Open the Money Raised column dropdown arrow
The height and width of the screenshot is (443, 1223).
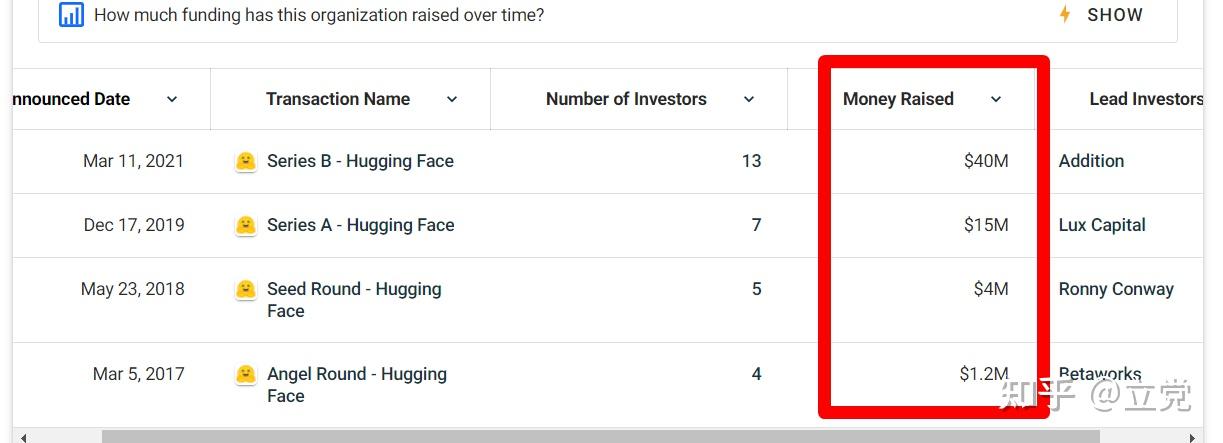(995, 99)
